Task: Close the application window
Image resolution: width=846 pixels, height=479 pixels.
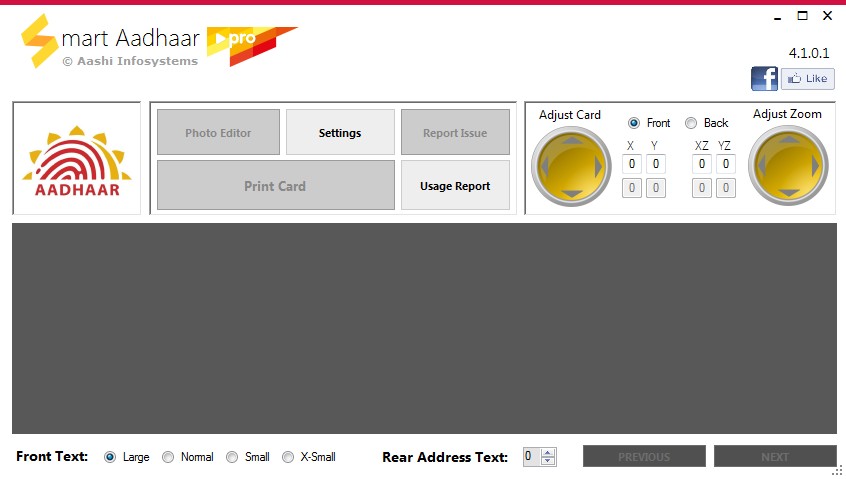Action: tap(828, 16)
